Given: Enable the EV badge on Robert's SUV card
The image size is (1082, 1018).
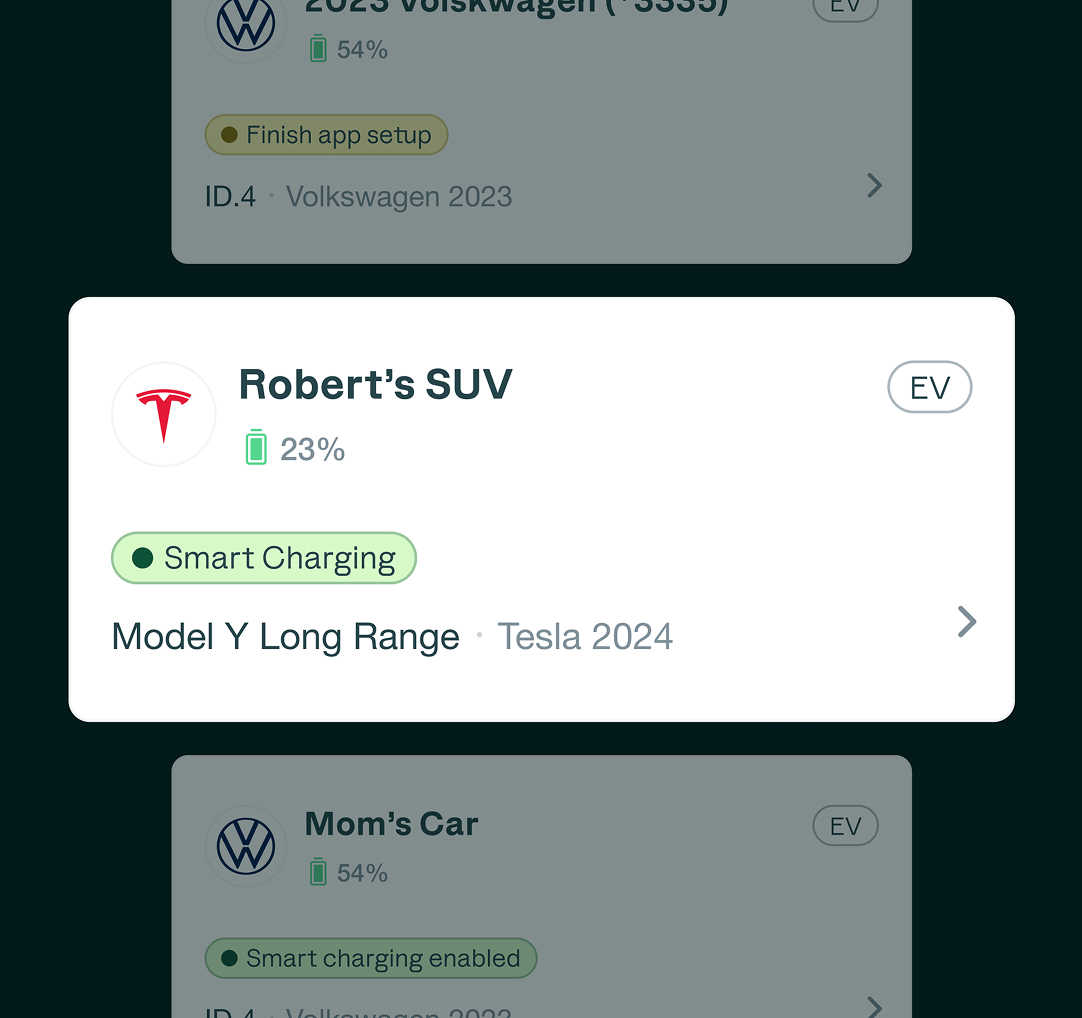Looking at the screenshot, I should click(x=929, y=387).
